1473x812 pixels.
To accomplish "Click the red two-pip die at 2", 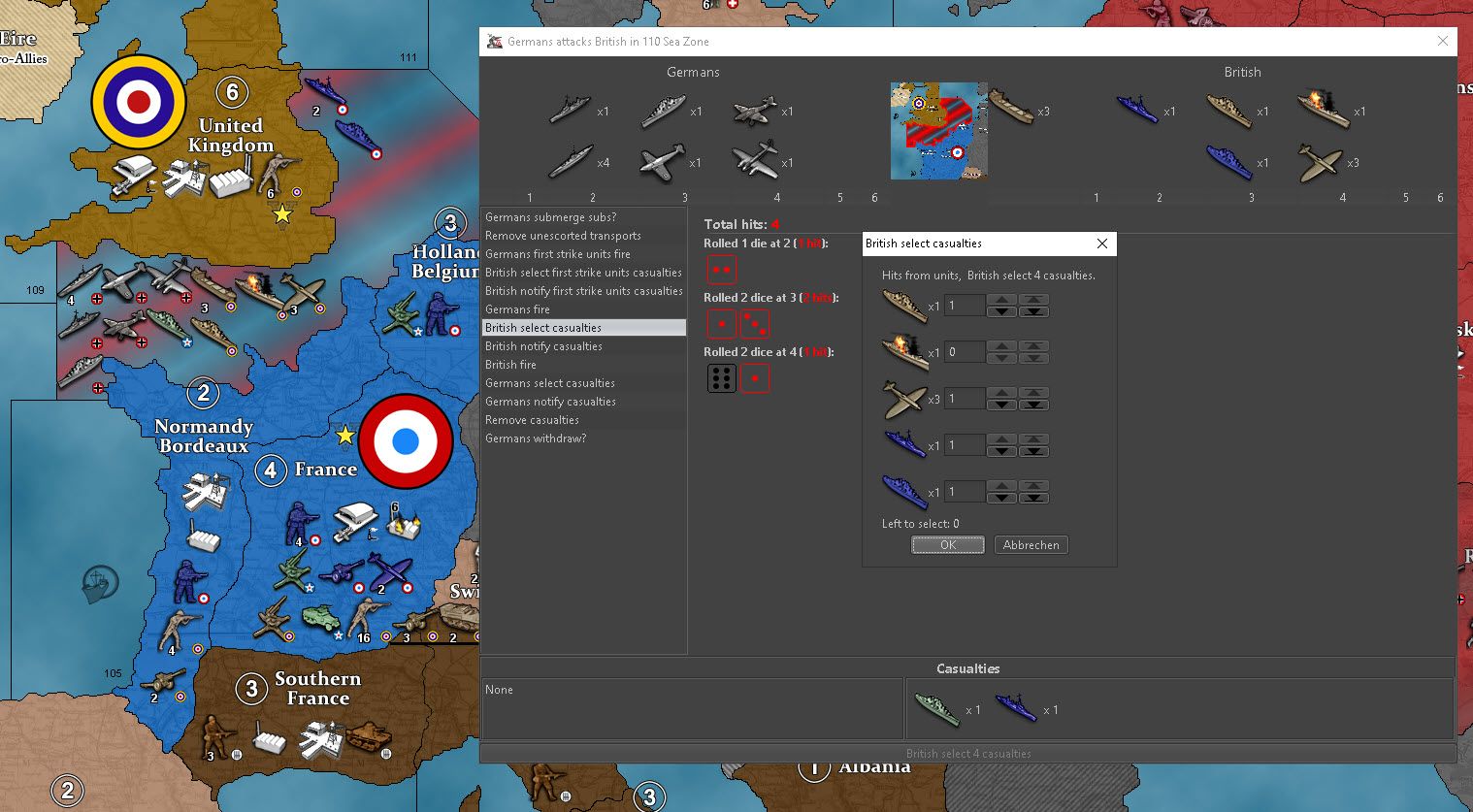I will click(x=721, y=269).
